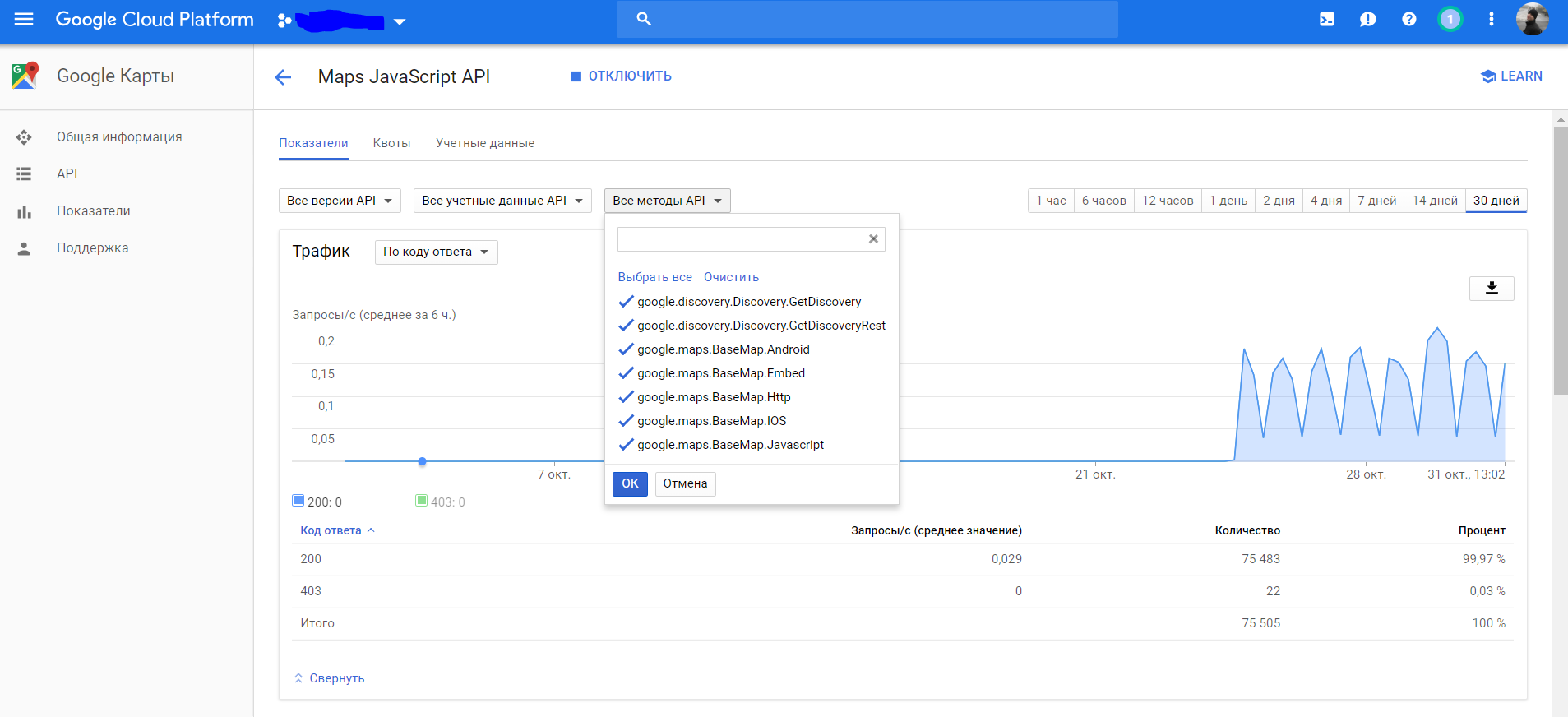Download the traffic chart data
1568x717 pixels.
click(x=1492, y=289)
